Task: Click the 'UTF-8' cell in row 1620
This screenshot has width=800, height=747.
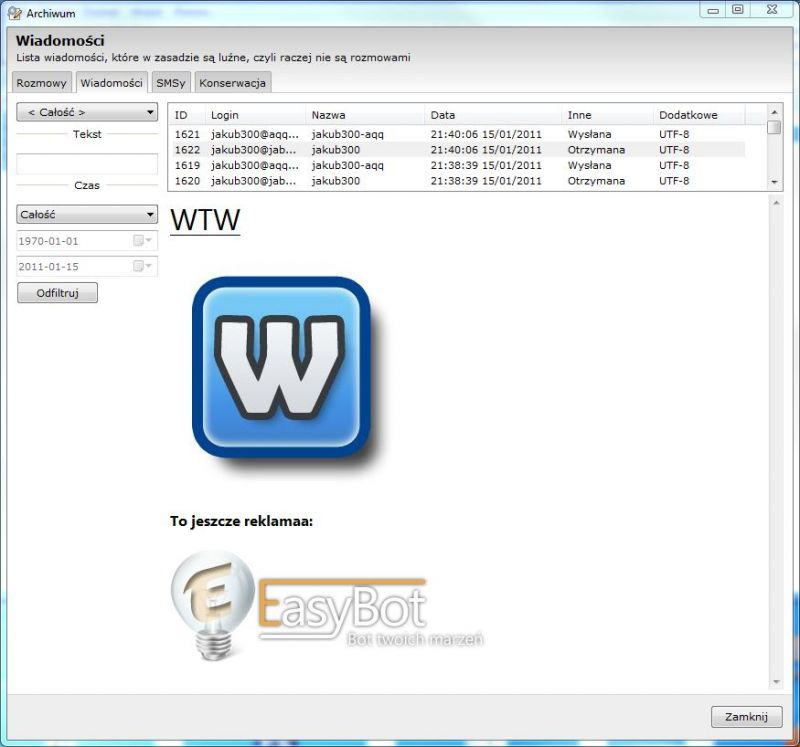Action: pyautogui.click(x=674, y=181)
